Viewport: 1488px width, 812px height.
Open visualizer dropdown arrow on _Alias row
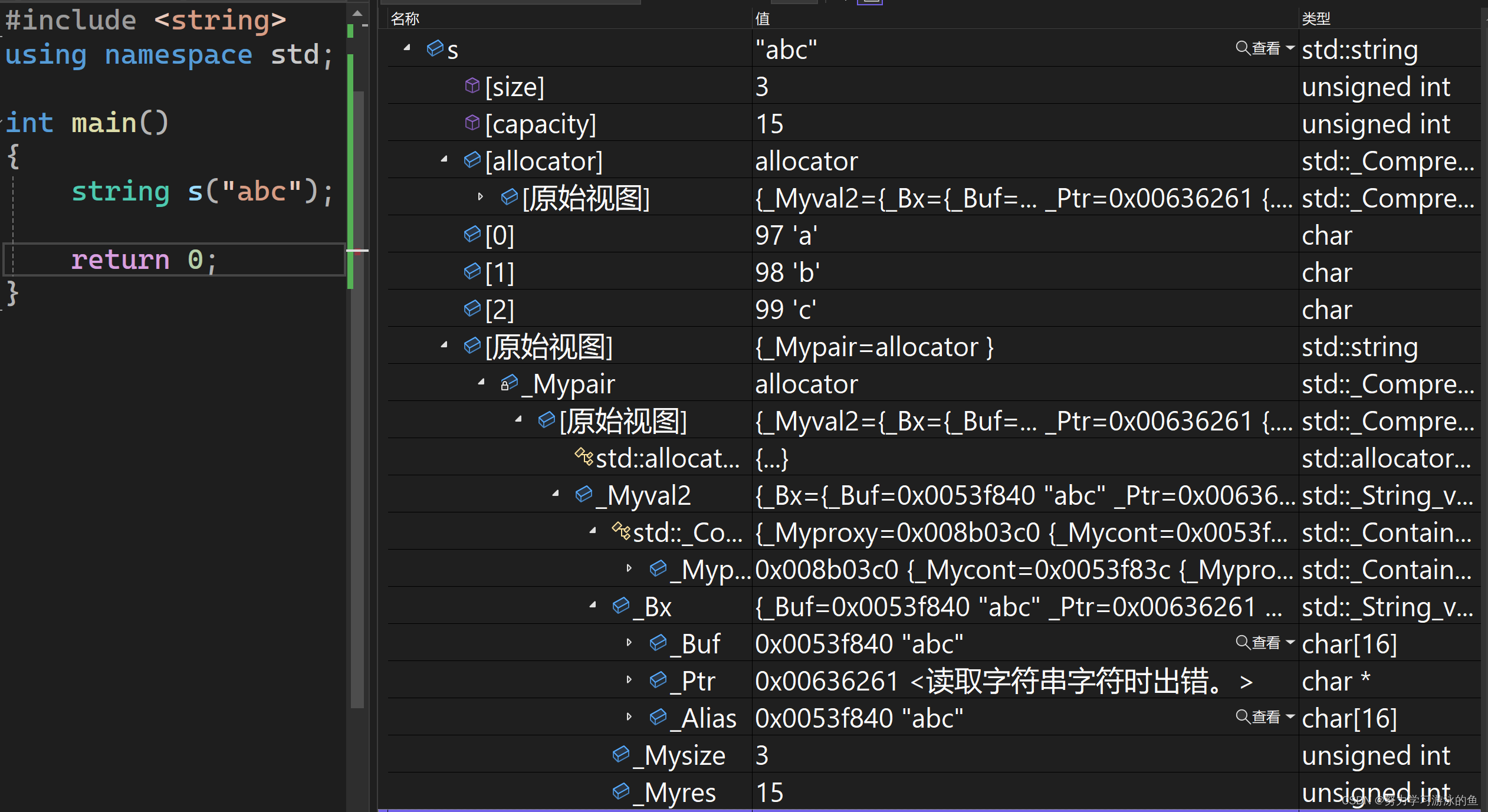[x=1290, y=716]
